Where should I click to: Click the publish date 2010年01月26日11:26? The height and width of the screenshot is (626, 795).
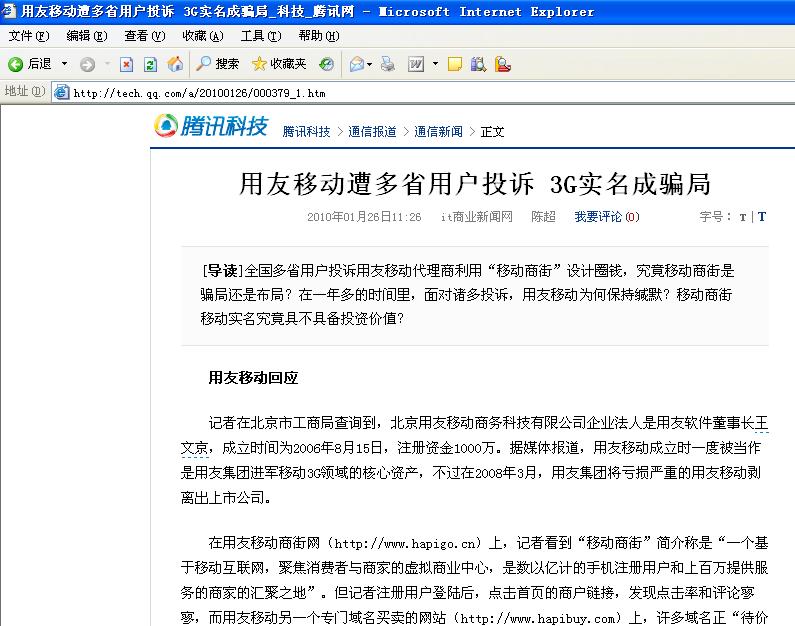coord(364,217)
